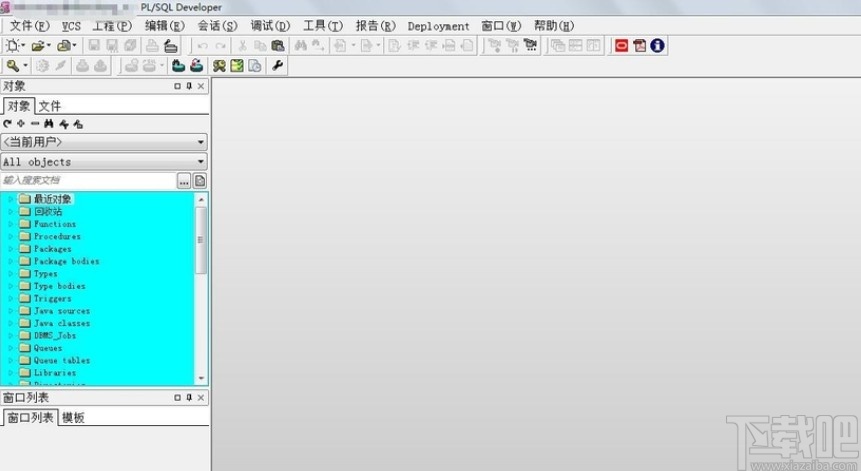This screenshot has height=471, width=861.
Task: Select the Libraries tree item
Action: tap(55, 373)
